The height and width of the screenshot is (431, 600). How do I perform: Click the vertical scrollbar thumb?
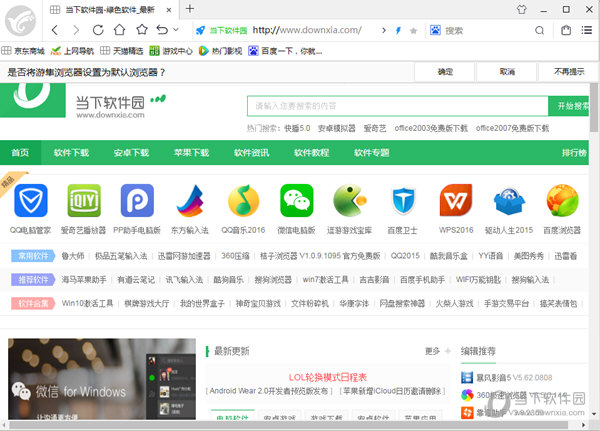click(x=594, y=108)
